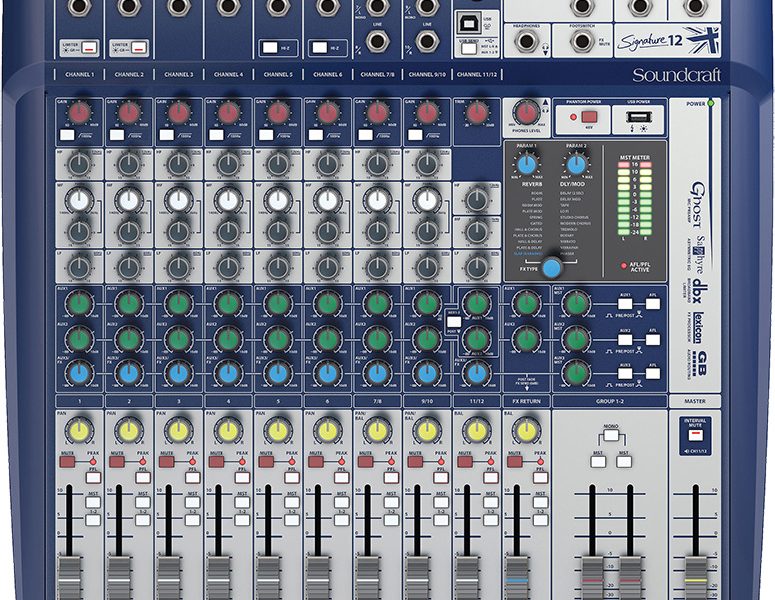Turn the Channel 7/8 yellow PAN/BAL knob
This screenshot has width=775, height=600.
tap(377, 430)
